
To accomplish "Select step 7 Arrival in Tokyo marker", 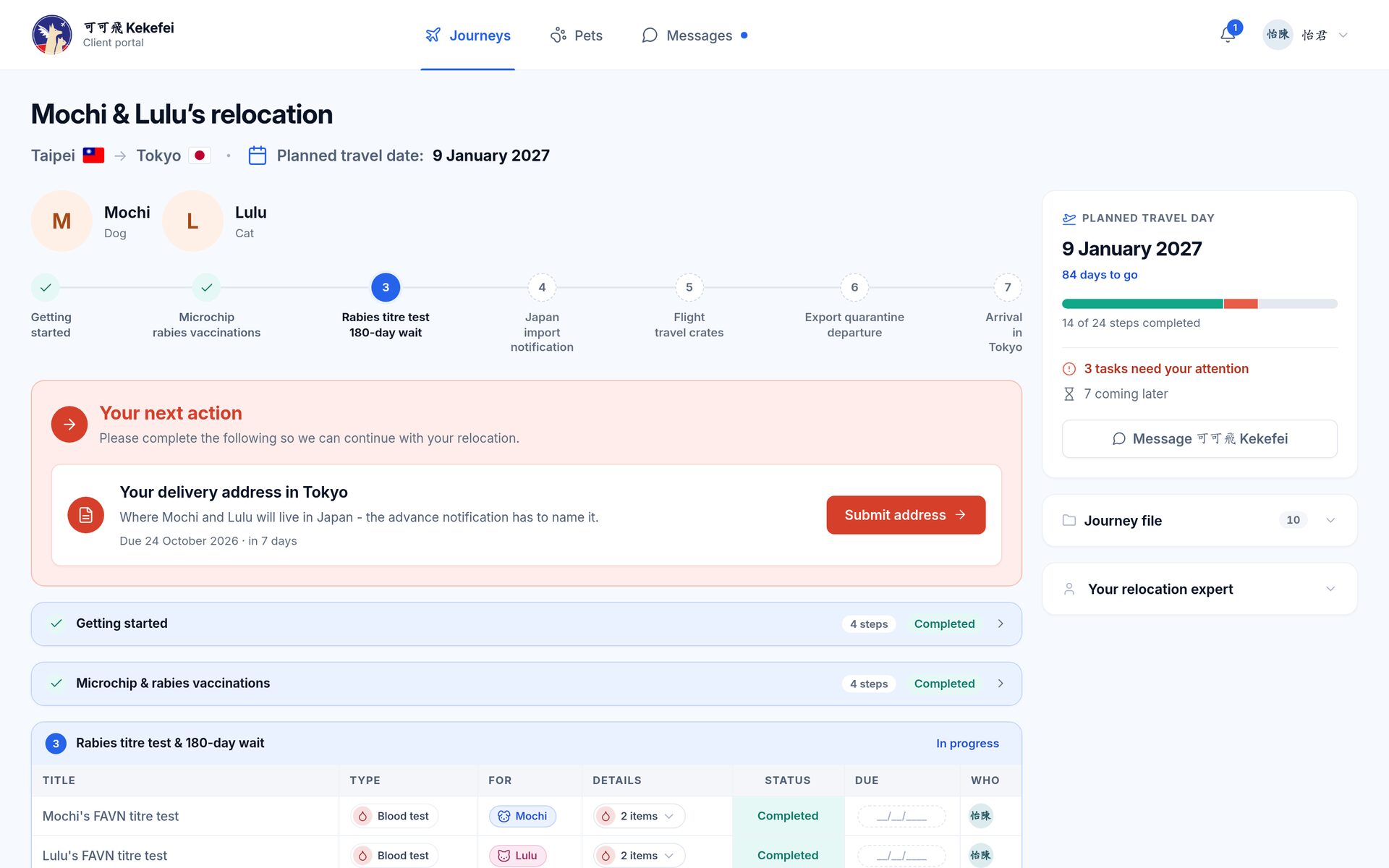I will pos(1008,287).
